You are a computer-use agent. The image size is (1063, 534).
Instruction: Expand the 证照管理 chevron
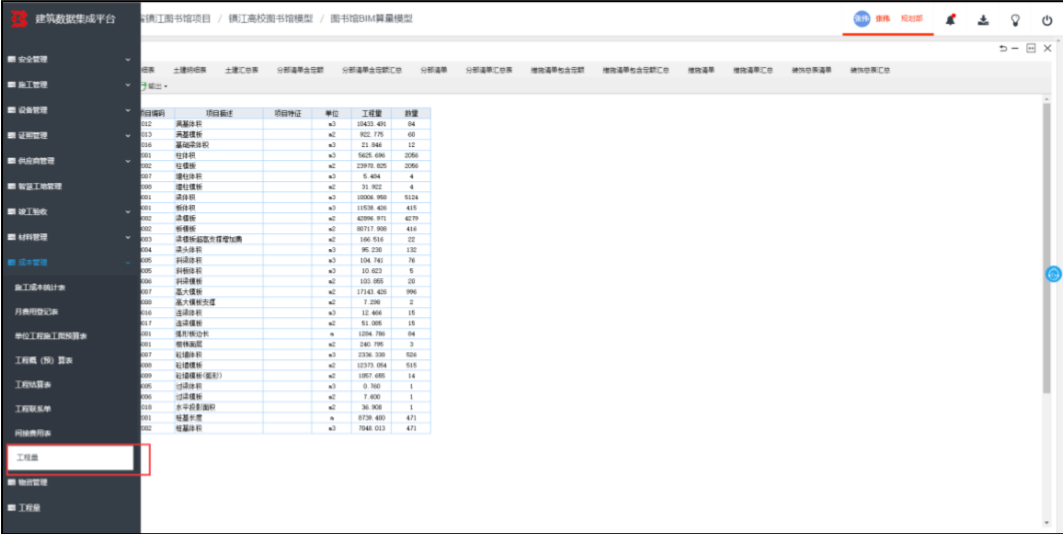pyautogui.click(x=128, y=136)
